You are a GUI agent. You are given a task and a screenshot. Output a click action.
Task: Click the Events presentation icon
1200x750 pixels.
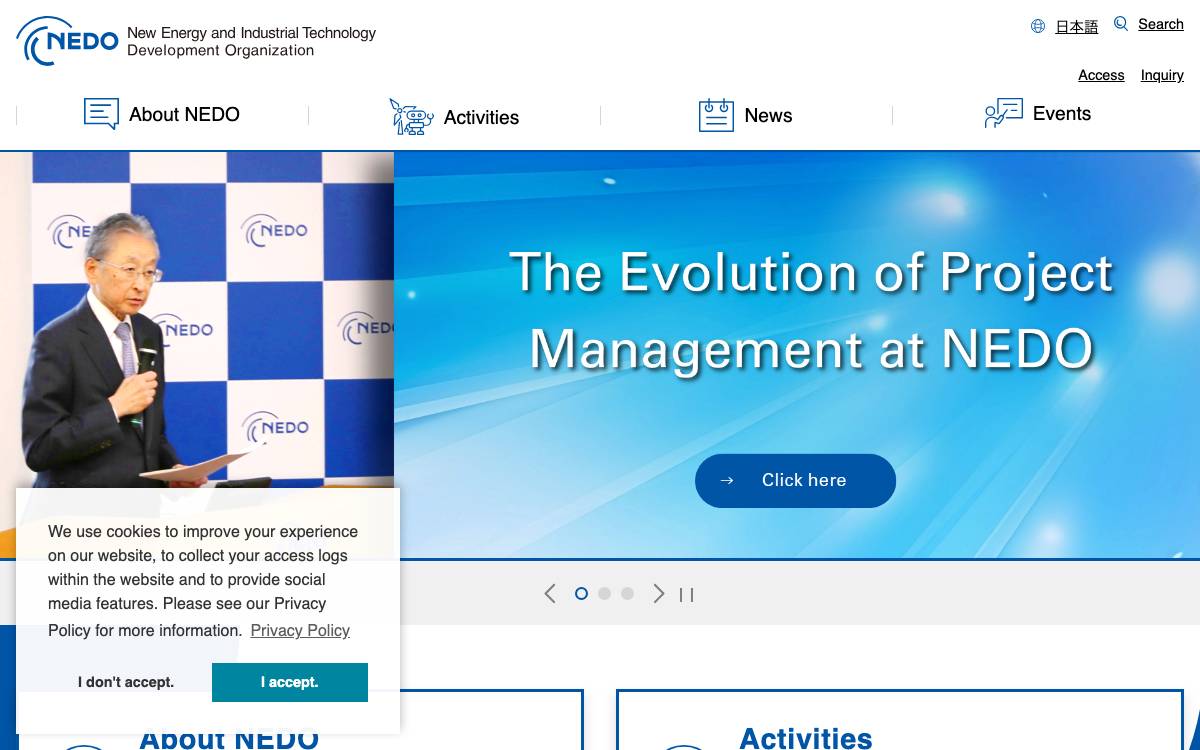[x=1003, y=113]
